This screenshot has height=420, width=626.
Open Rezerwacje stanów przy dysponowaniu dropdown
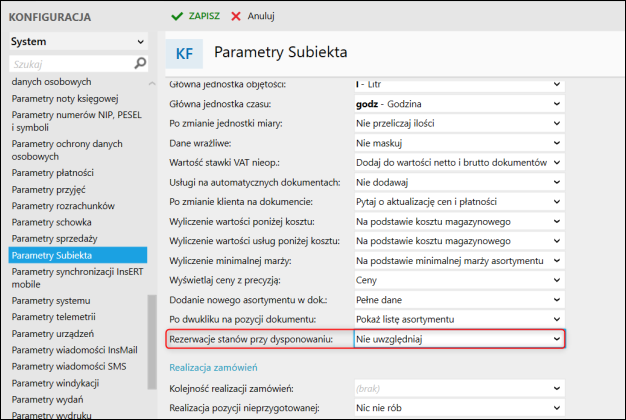[x=460, y=339]
